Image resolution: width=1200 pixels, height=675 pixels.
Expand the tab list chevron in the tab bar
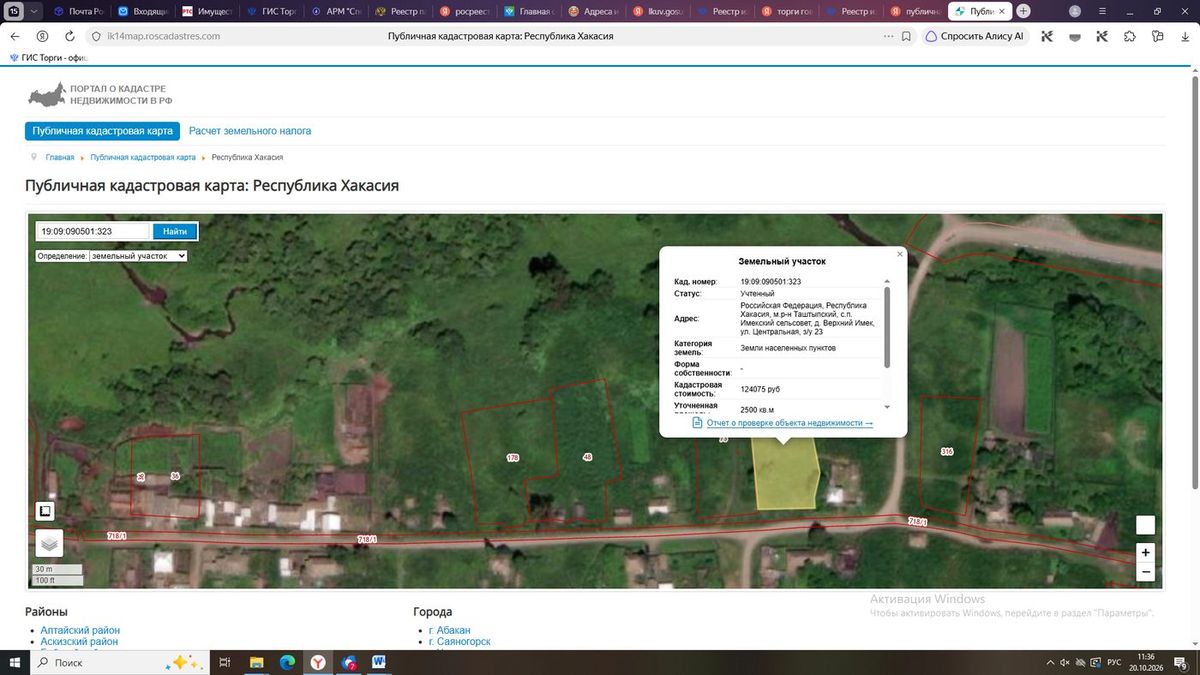(35, 11)
